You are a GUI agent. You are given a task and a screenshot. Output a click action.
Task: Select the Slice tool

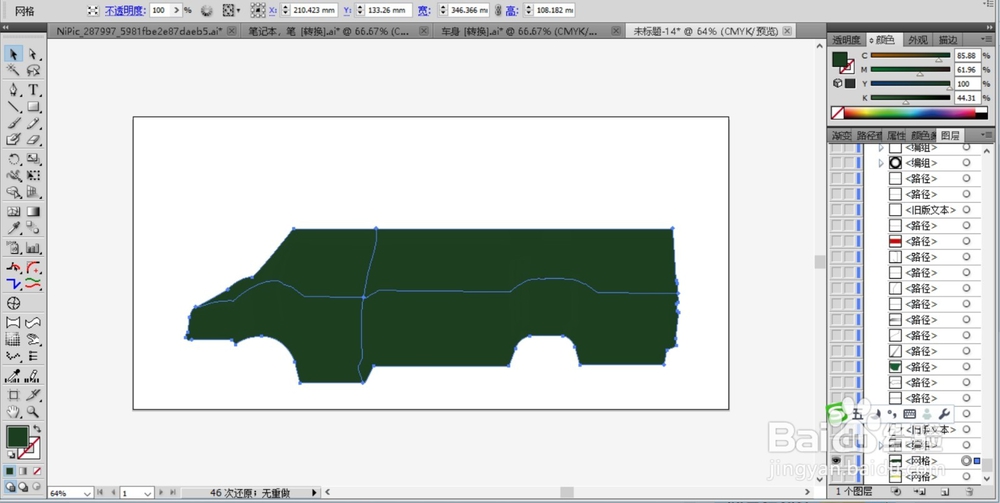point(33,395)
